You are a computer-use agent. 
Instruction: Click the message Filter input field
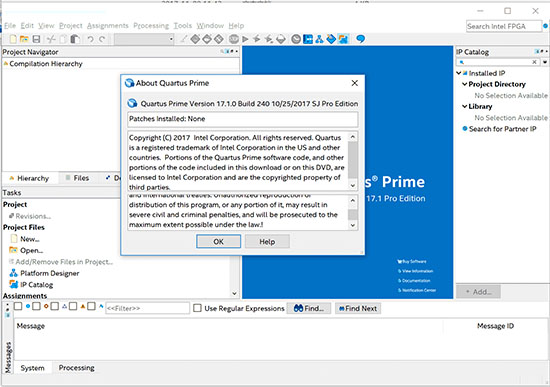147,308
